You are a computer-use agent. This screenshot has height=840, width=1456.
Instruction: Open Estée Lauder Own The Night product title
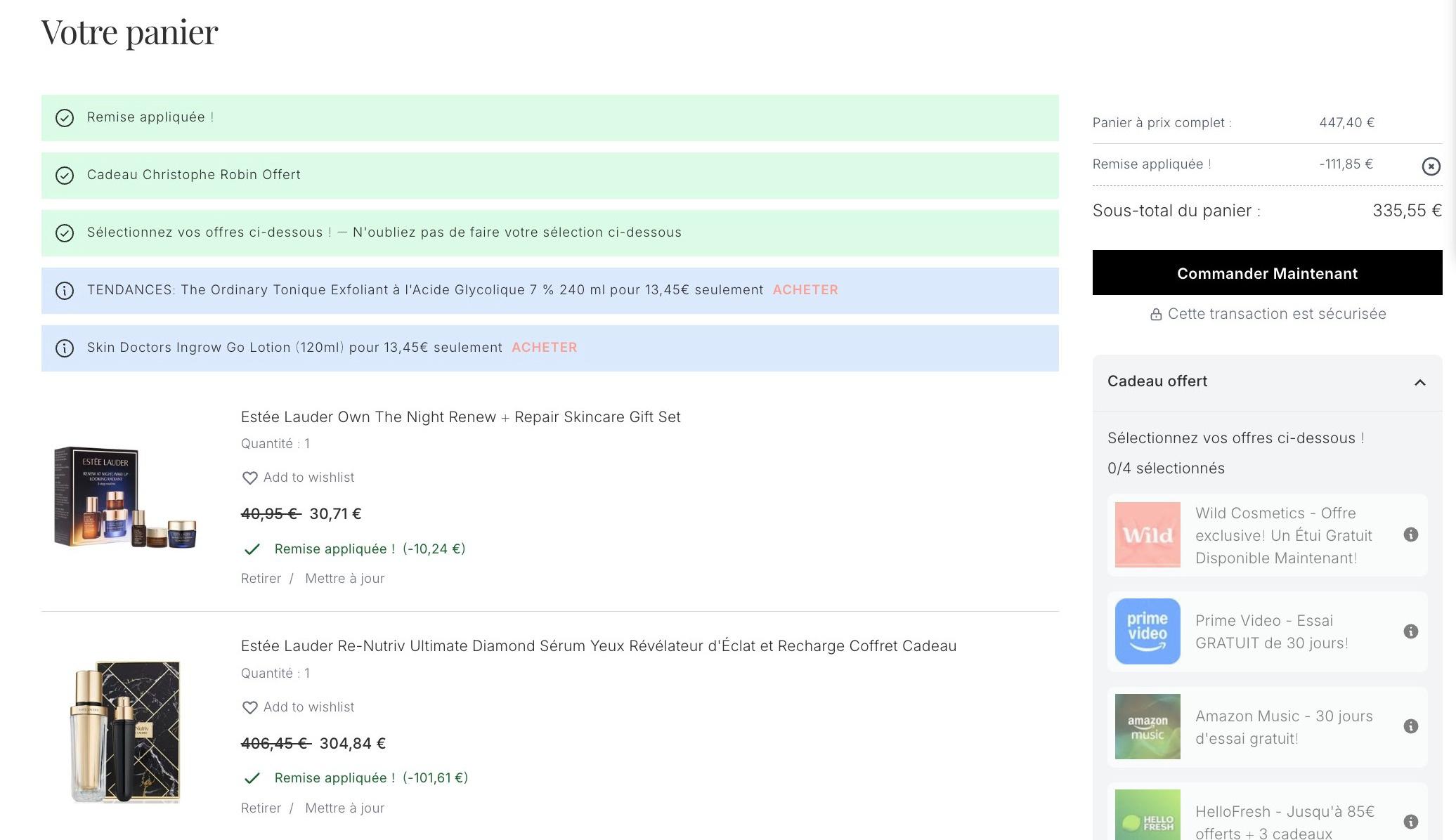(460, 417)
